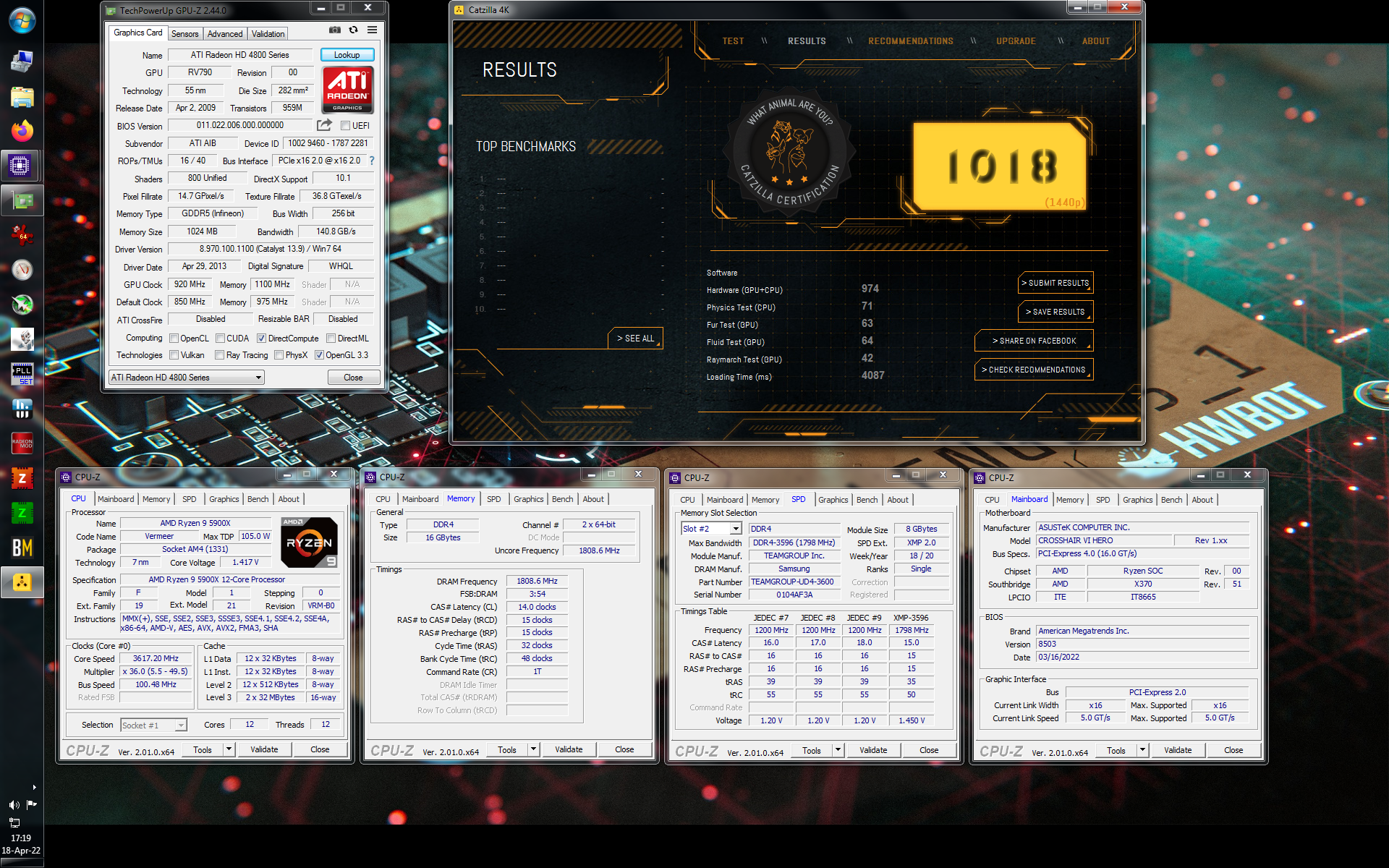Open the computer toolbox icon in the taskbar
Screen dimensions: 1389x868
point(22,61)
